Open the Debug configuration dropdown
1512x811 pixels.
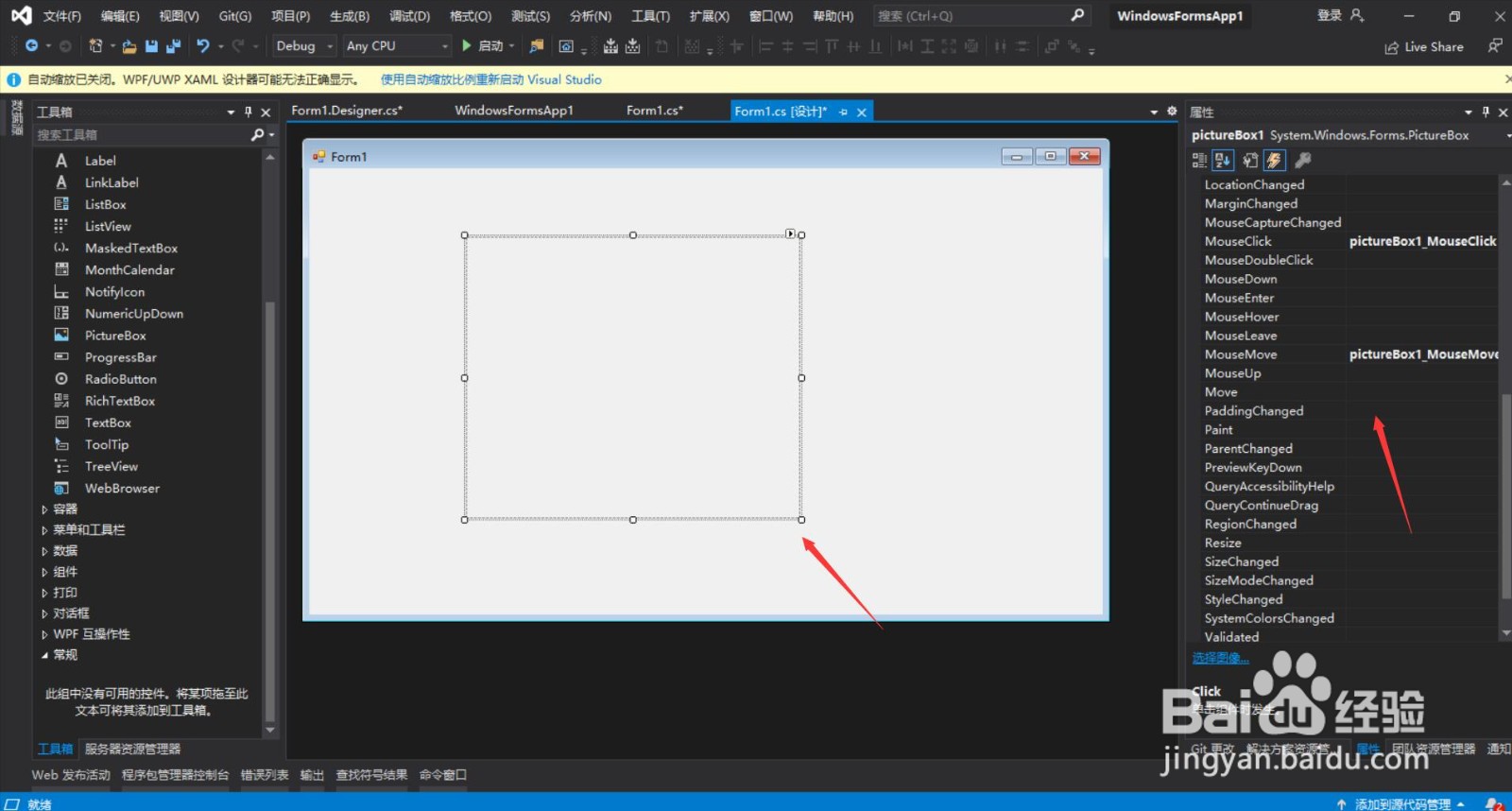304,45
